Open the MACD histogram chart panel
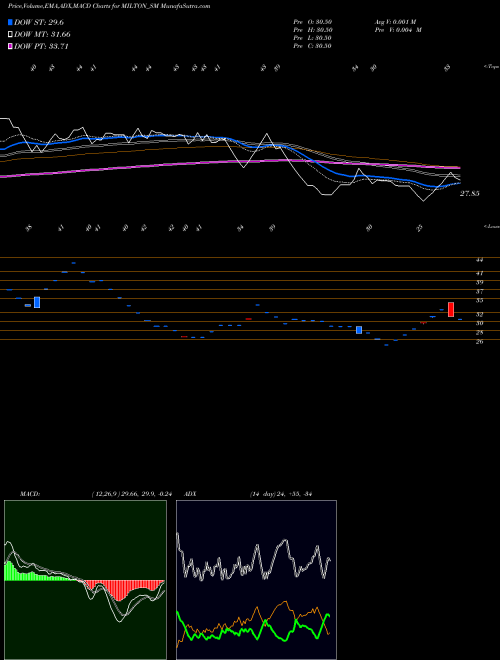 85,580
